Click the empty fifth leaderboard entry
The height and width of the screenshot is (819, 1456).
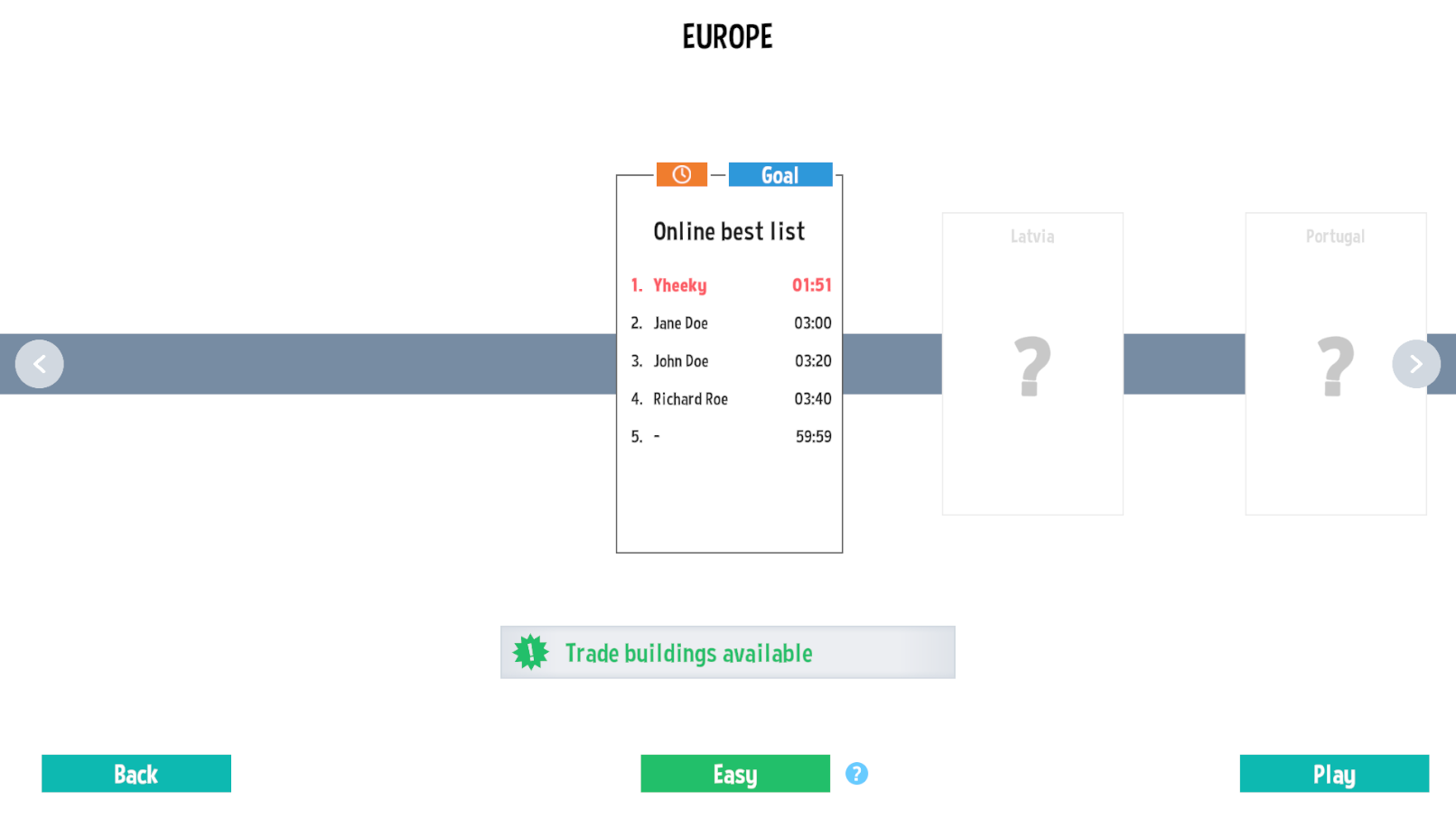(730, 437)
